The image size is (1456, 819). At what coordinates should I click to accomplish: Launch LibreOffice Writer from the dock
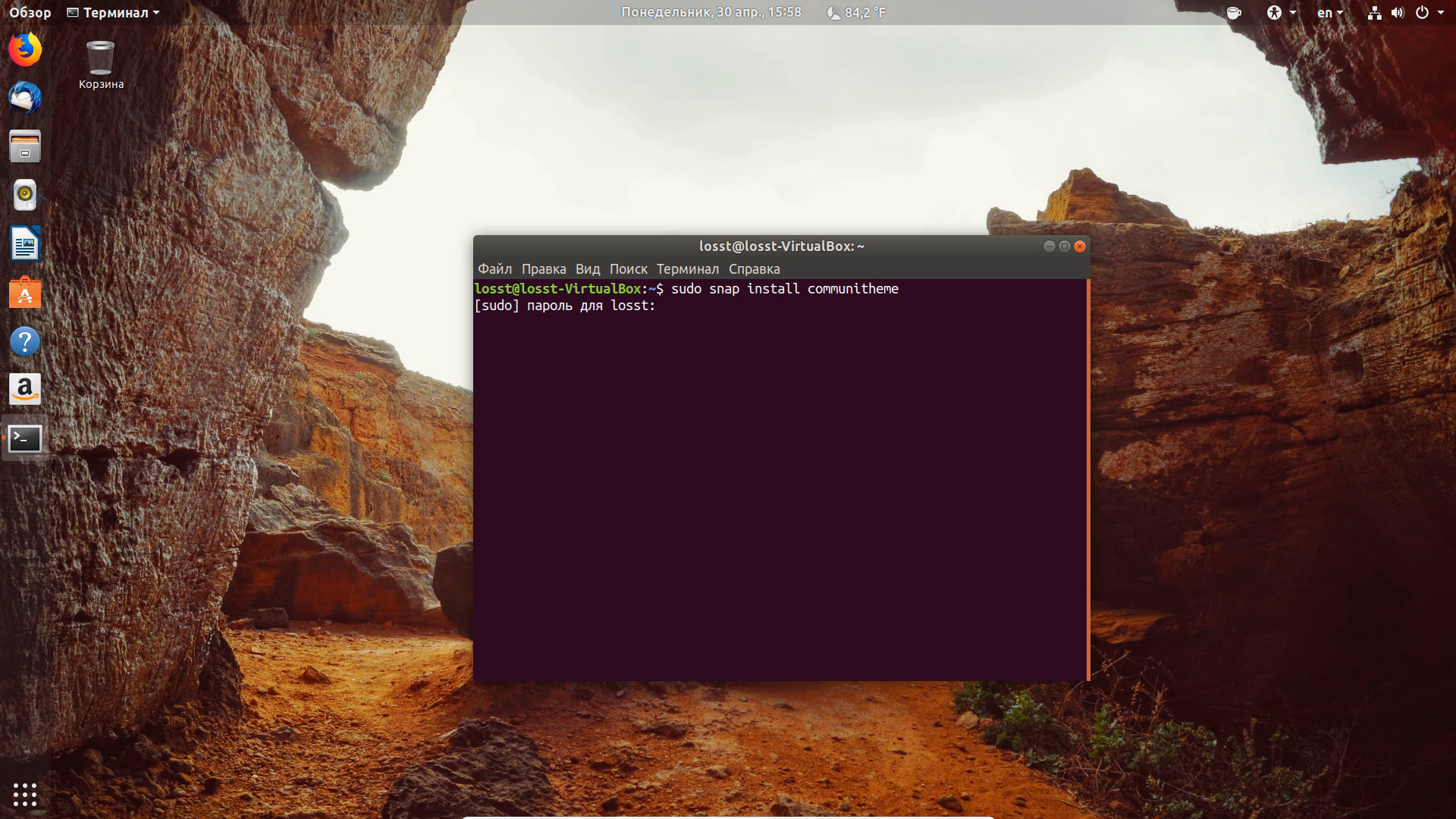[25, 244]
